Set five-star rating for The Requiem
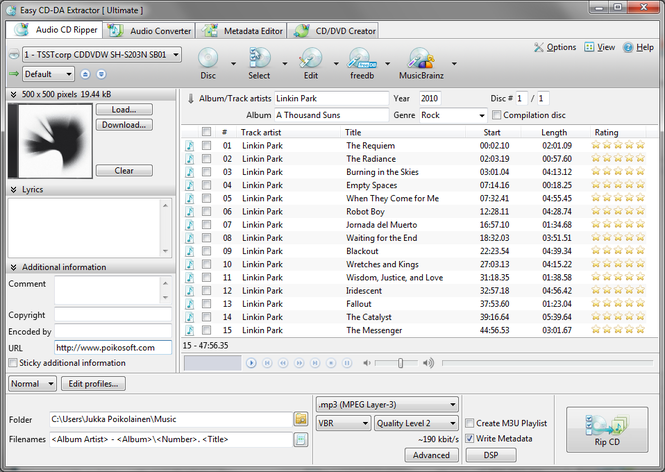The height and width of the screenshot is (472, 665). [640, 145]
